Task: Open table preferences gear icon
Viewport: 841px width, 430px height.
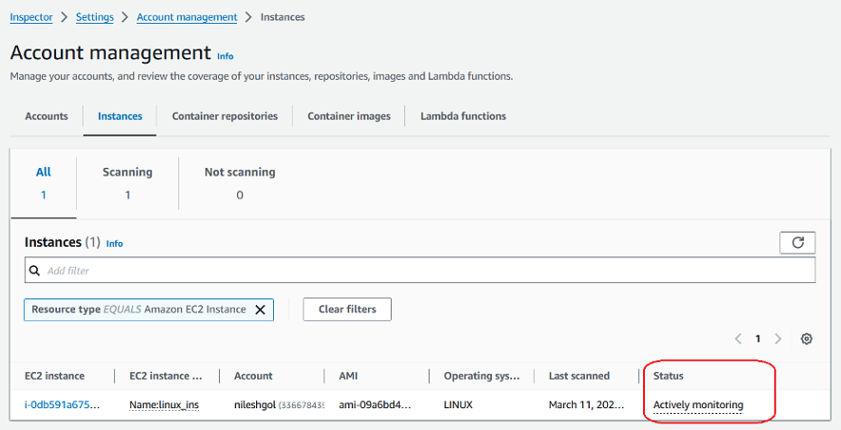Action: click(806, 339)
